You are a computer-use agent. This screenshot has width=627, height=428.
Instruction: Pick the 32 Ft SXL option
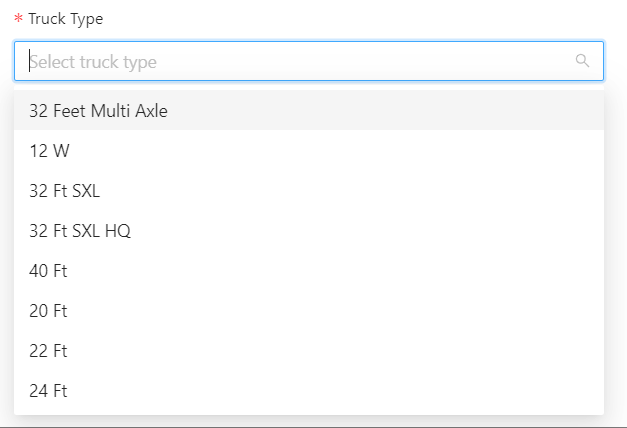click(64, 191)
